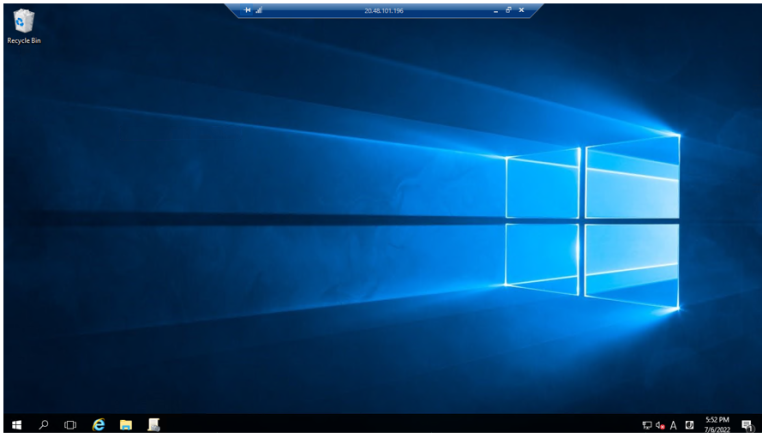Open clock and calendar flyout at 5:52 PM
This screenshot has height=438, width=768.
tap(717, 425)
